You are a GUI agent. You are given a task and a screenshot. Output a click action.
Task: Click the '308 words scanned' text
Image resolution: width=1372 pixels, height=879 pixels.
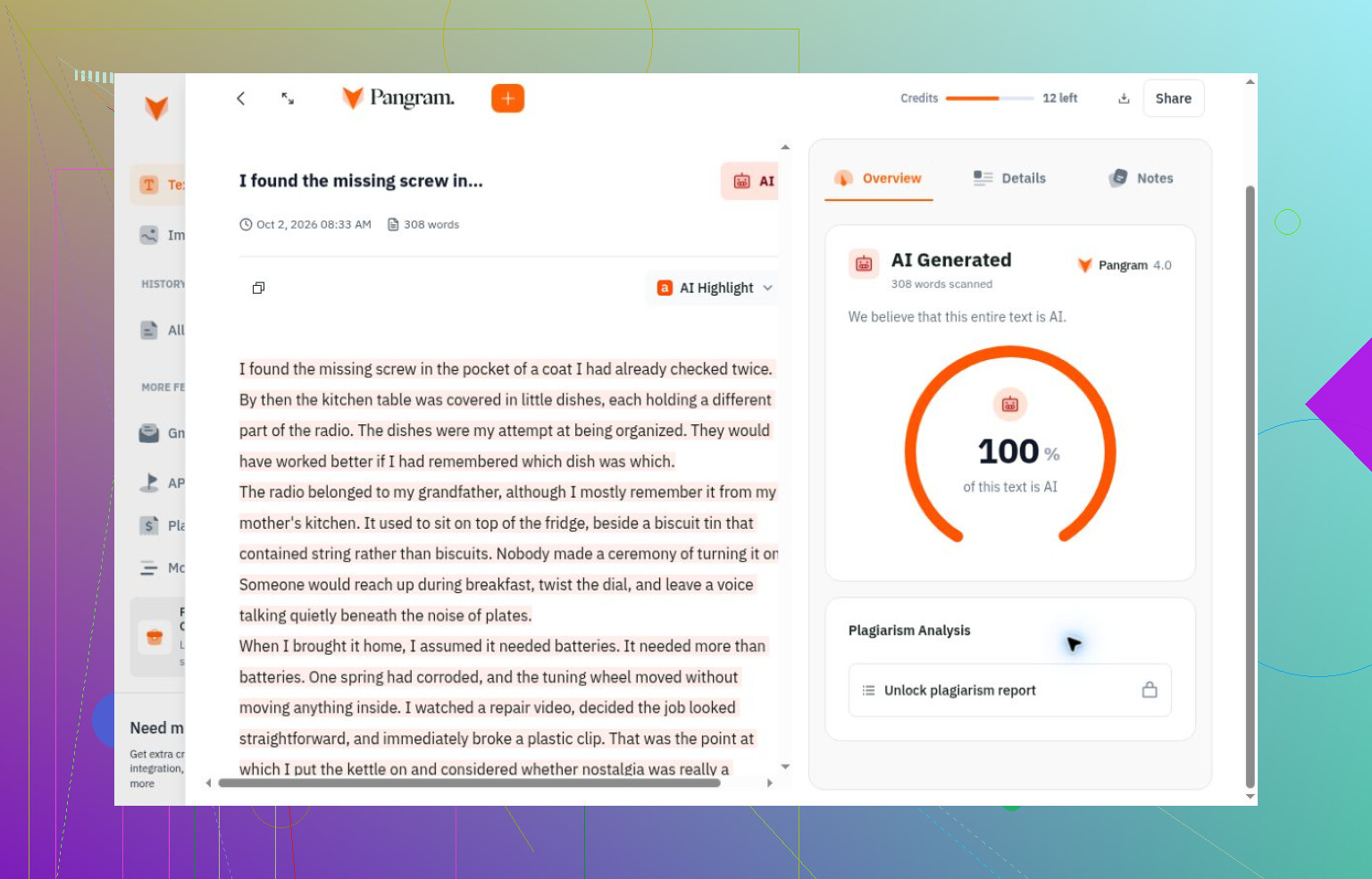click(x=941, y=284)
